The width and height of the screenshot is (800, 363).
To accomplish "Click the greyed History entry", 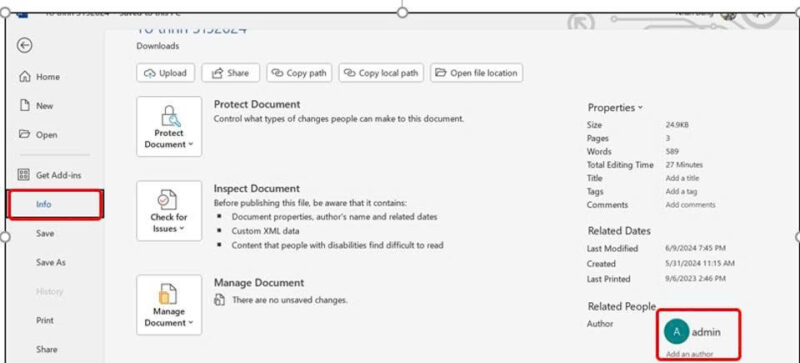I will coord(49,292).
